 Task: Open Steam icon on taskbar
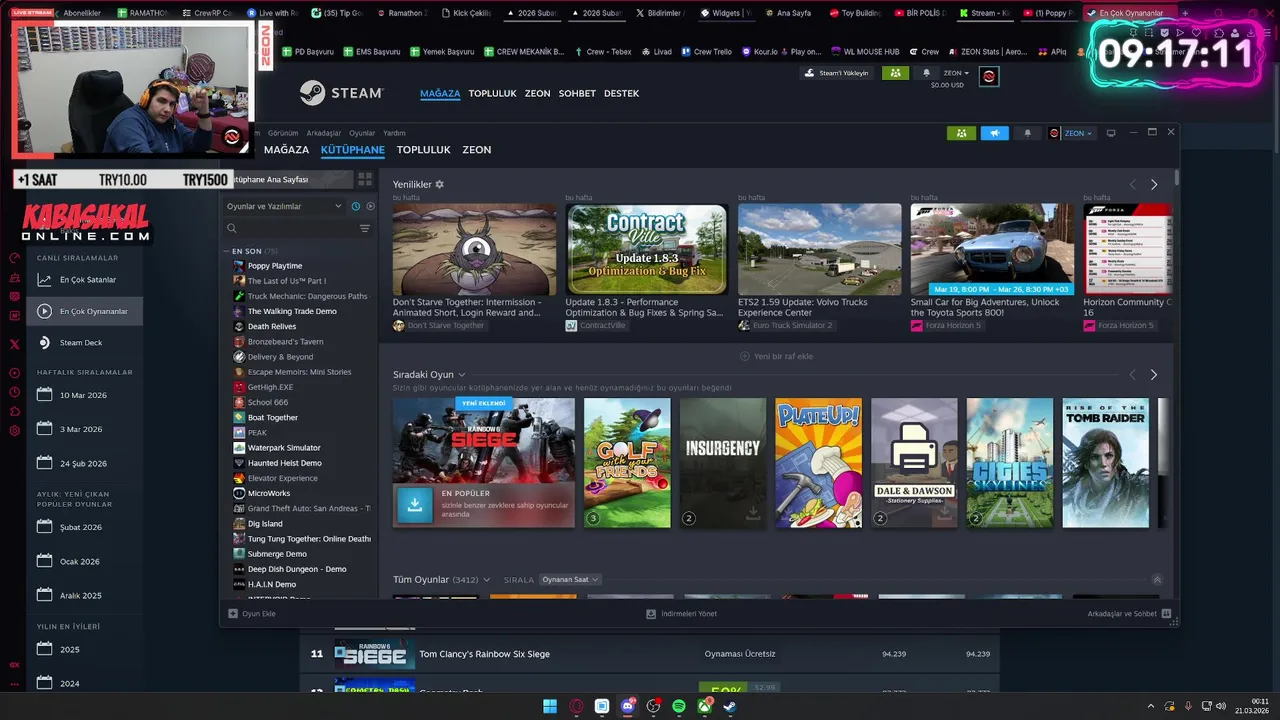730,706
